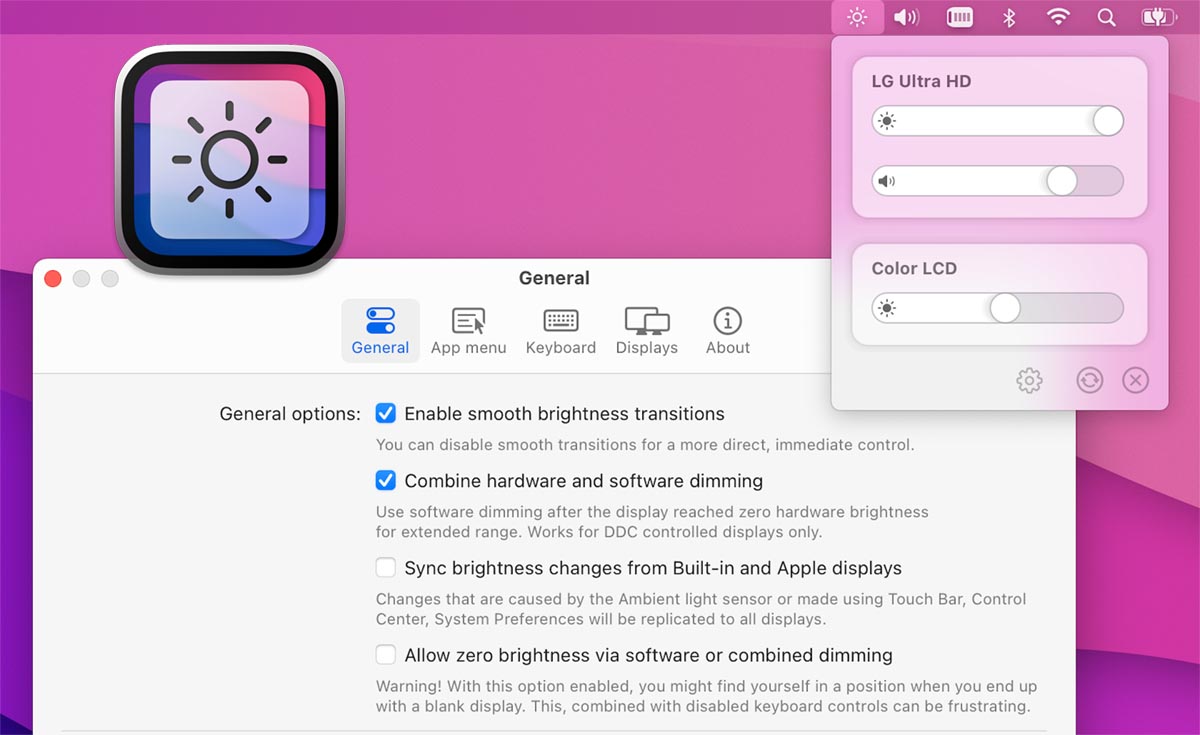Open the Keyboard preferences tab

[560, 332]
